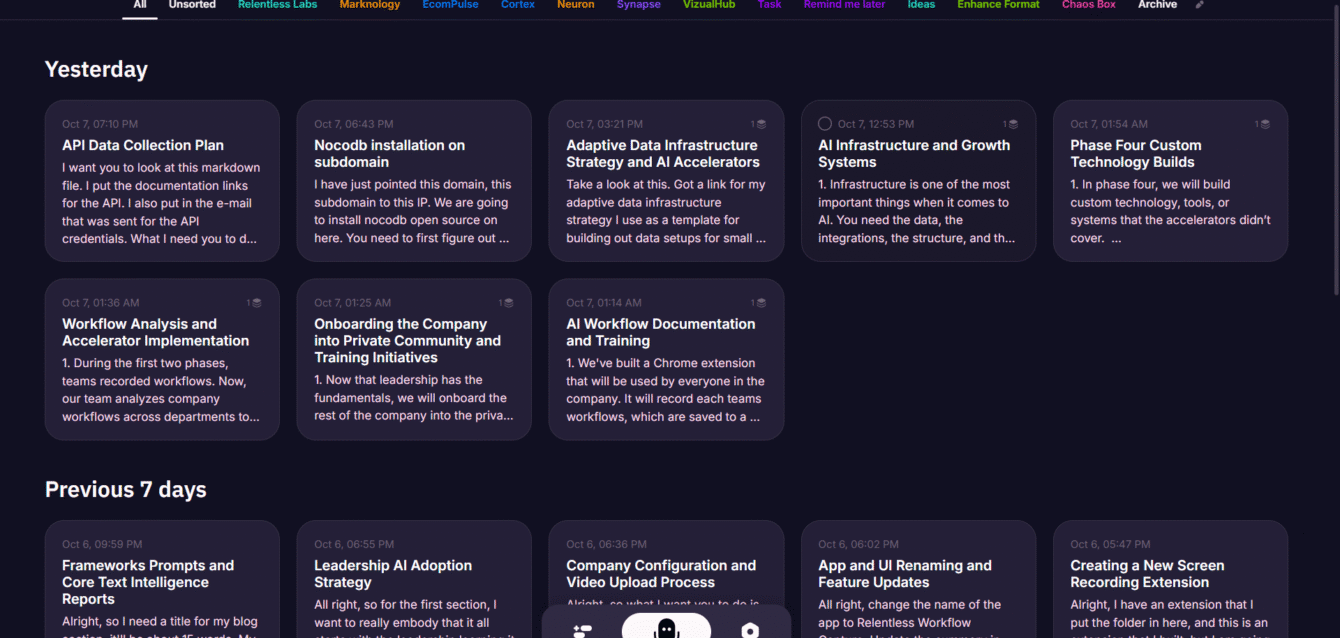Click stack icon on Phase Four Custom note
The image size is (1340, 638).
(x=1264, y=125)
